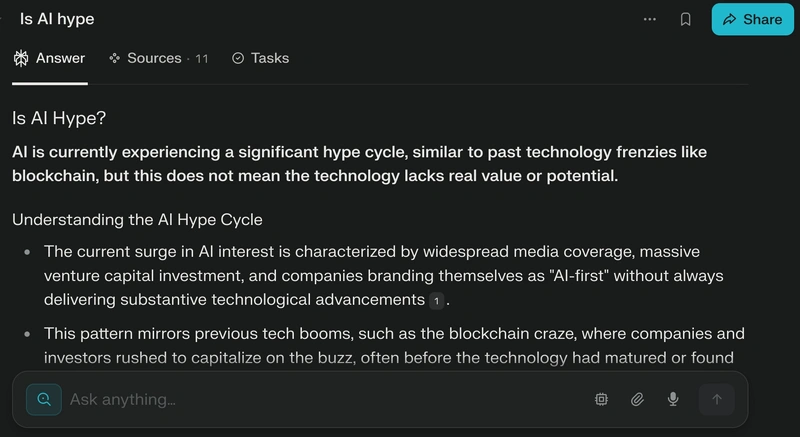Click the 'Is AI Hype?' answer heading

tap(59, 118)
